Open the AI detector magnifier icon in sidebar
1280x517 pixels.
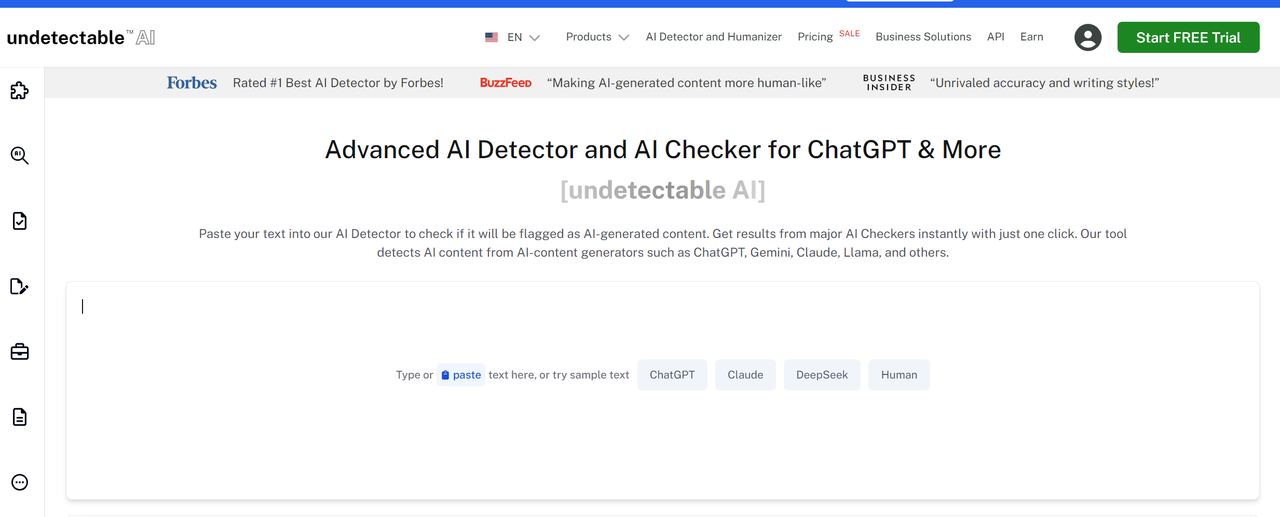(x=19, y=156)
